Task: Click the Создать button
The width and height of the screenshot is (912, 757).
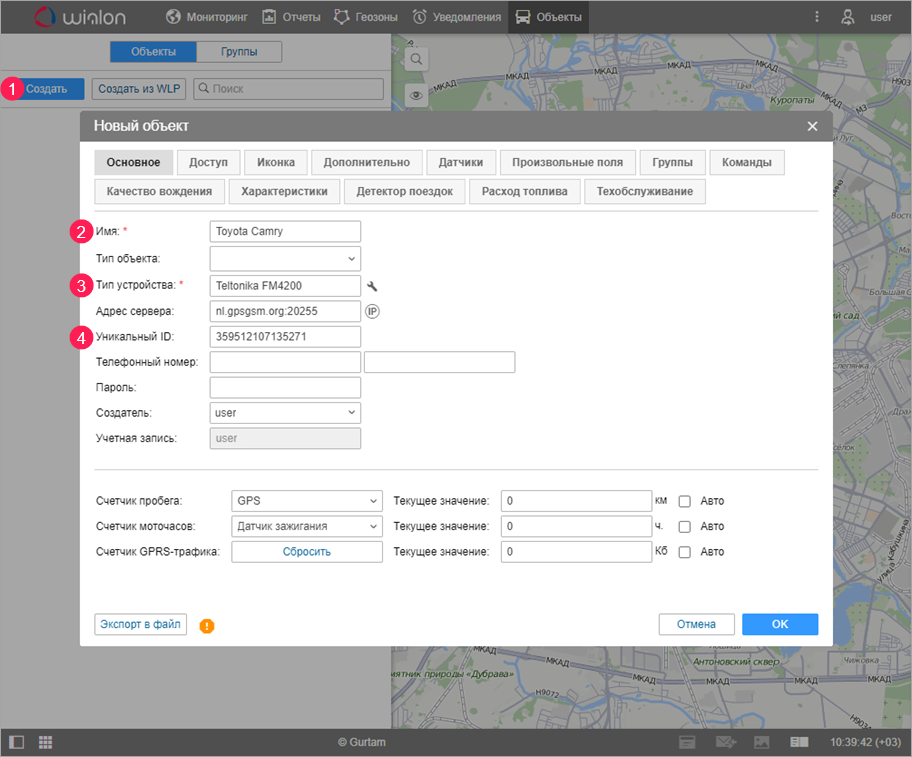Action: (47, 89)
